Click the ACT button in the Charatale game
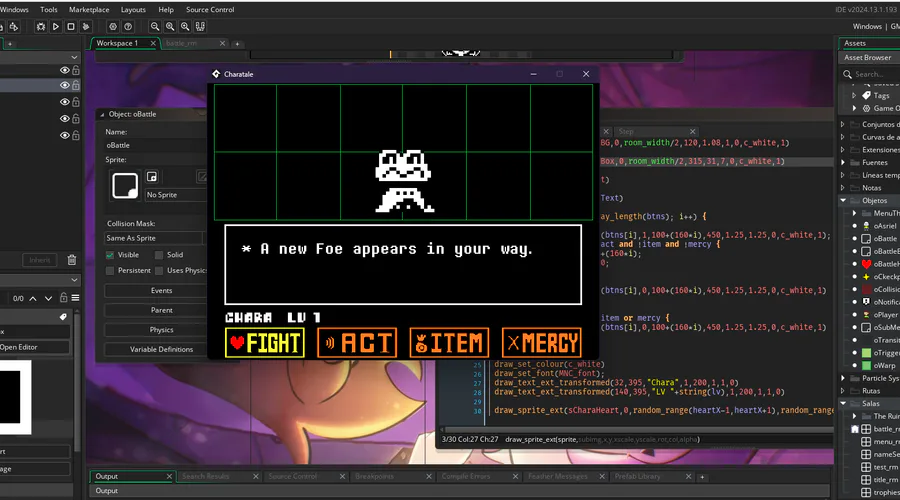900x500 pixels. pyautogui.click(x=357, y=343)
